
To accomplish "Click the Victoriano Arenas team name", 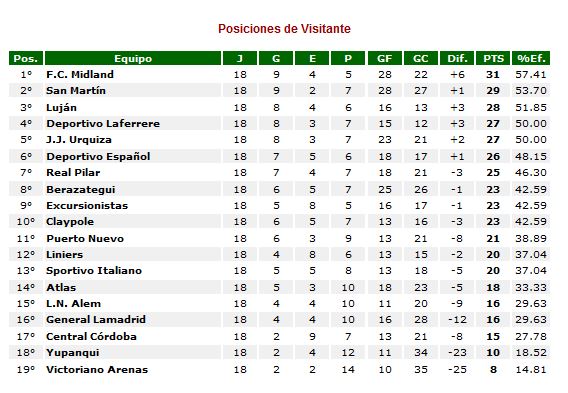I will click(97, 369).
